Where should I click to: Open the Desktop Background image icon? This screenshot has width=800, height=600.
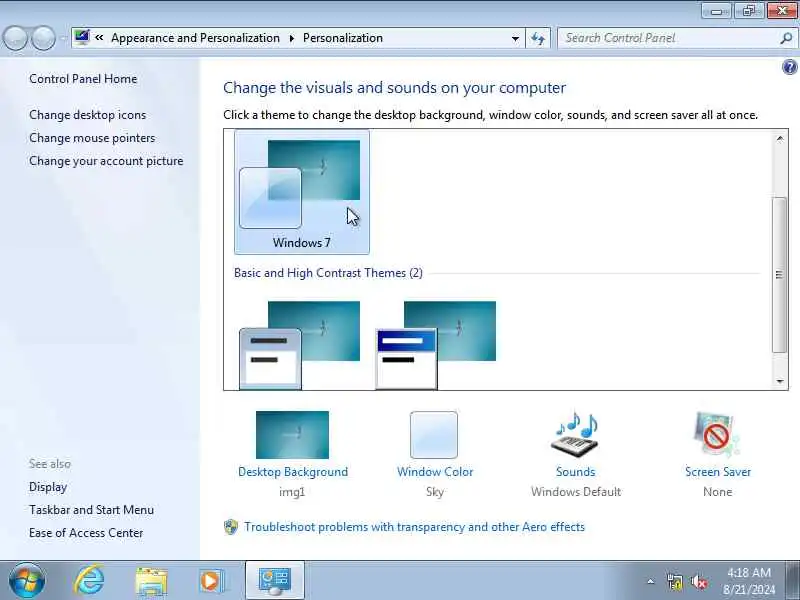[x=292, y=435]
